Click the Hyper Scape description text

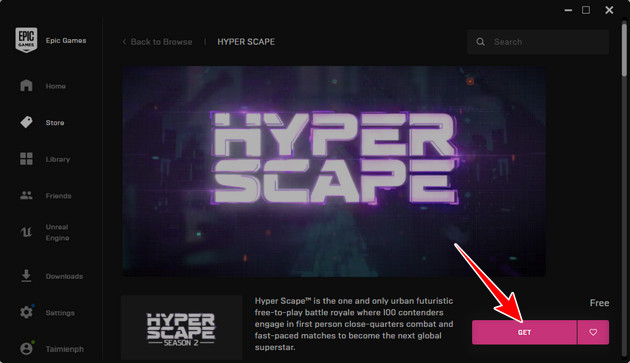354,324
